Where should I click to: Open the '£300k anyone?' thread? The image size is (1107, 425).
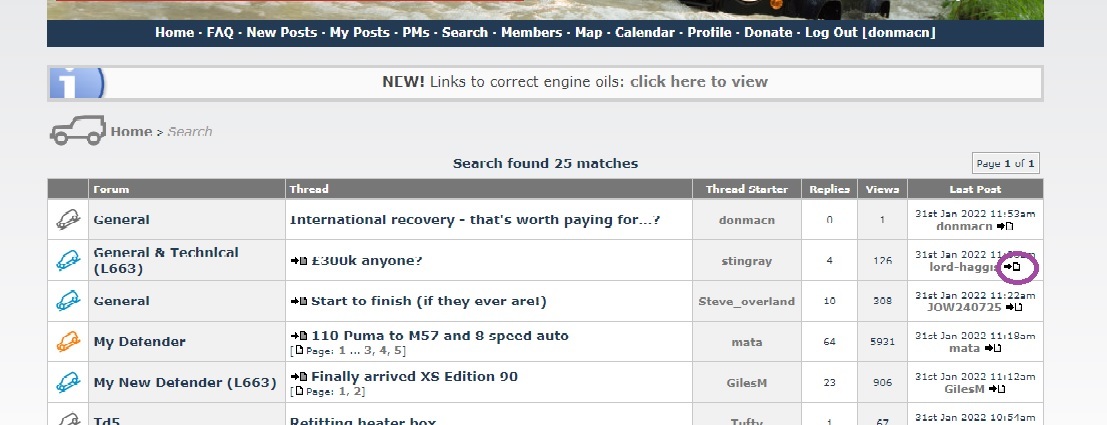[x=366, y=261]
